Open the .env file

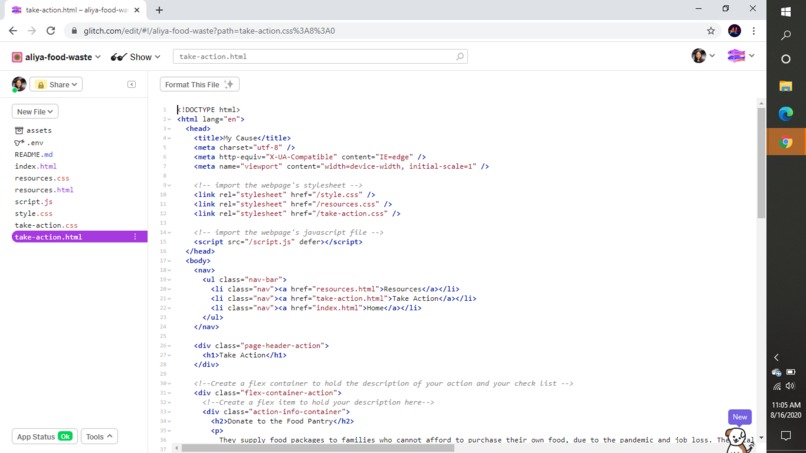pos(29,142)
